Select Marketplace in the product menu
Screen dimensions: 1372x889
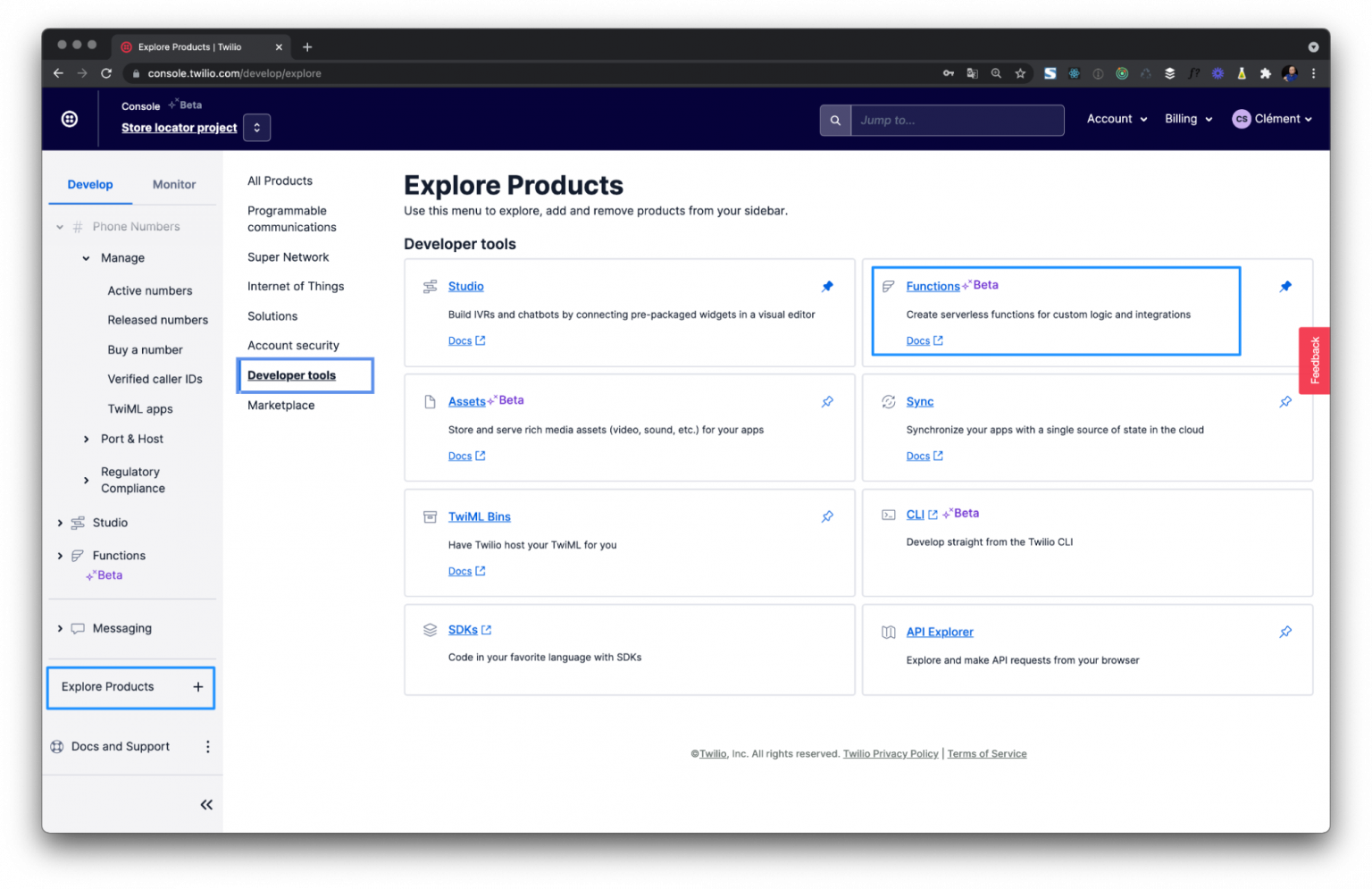[280, 406]
